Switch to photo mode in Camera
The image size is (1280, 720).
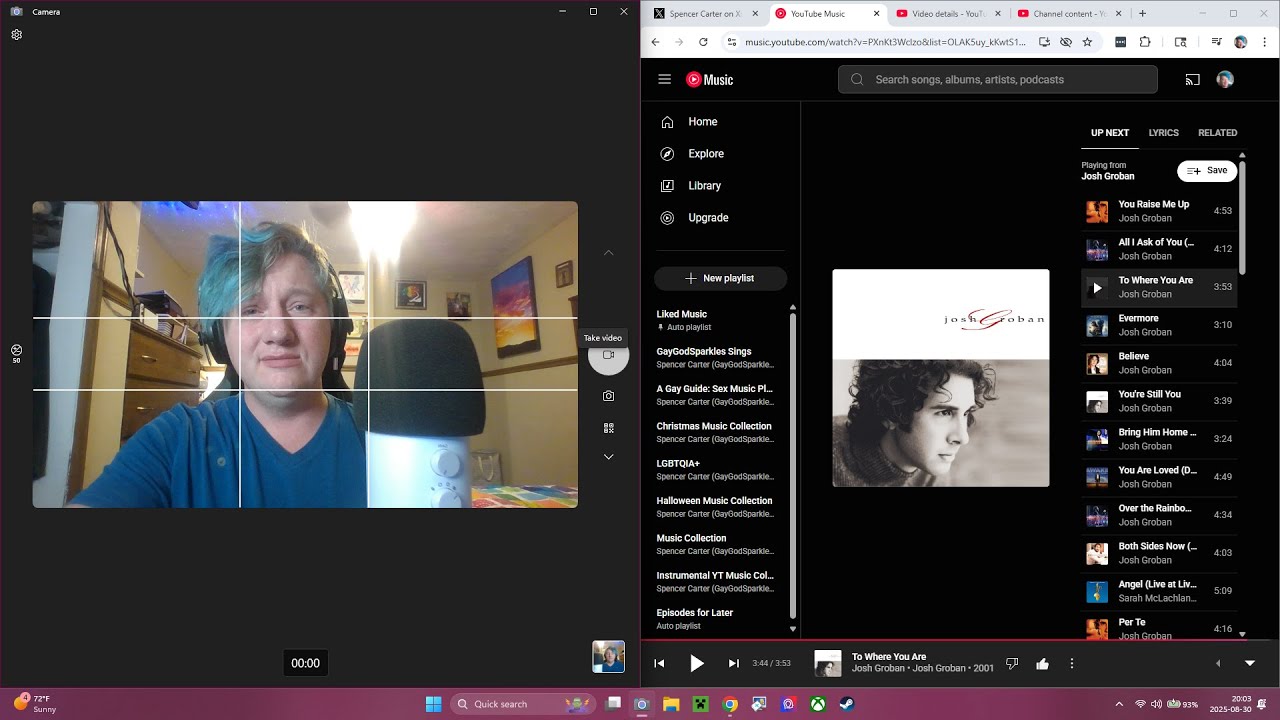tap(608, 396)
